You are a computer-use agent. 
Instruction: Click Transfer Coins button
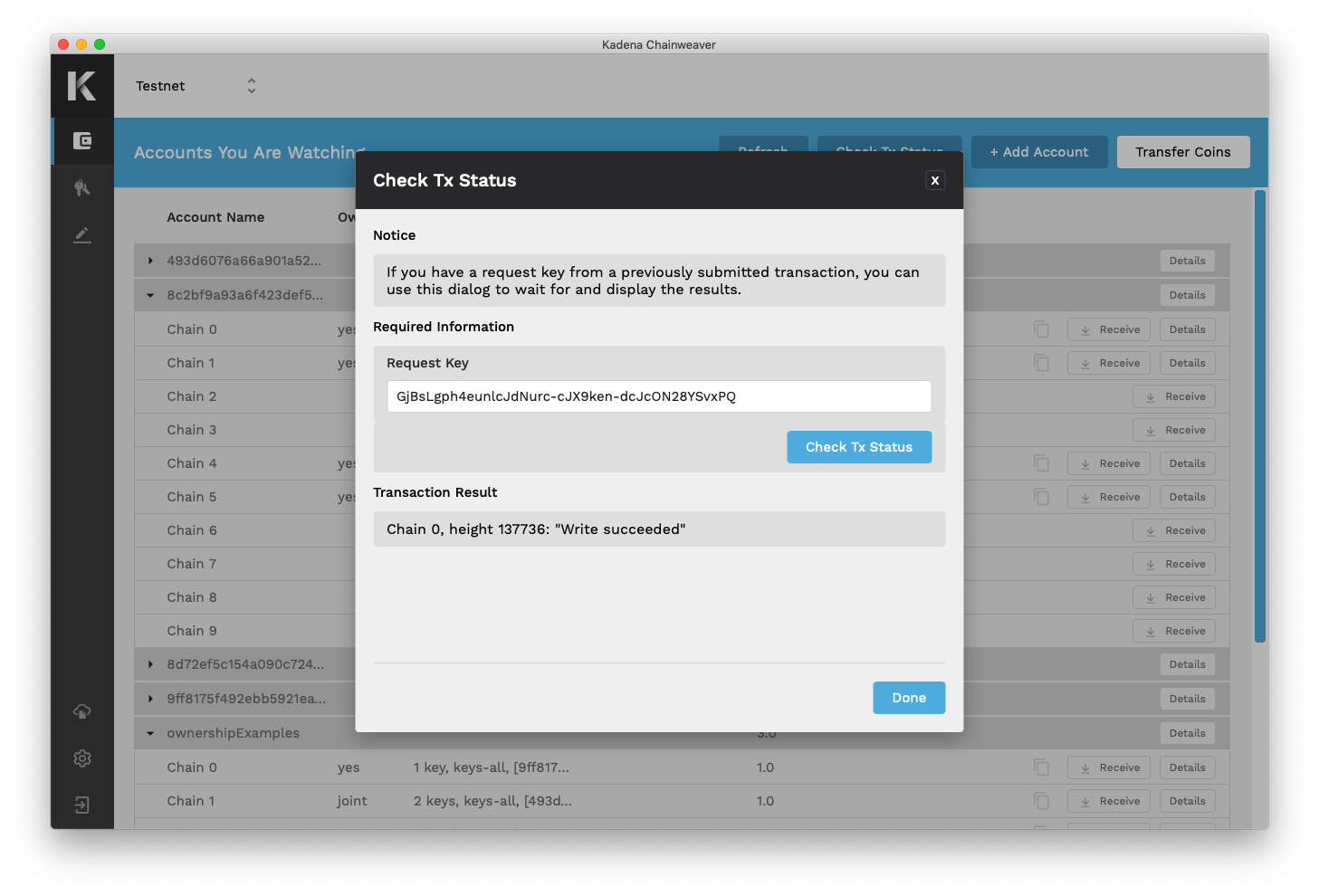click(x=1182, y=152)
